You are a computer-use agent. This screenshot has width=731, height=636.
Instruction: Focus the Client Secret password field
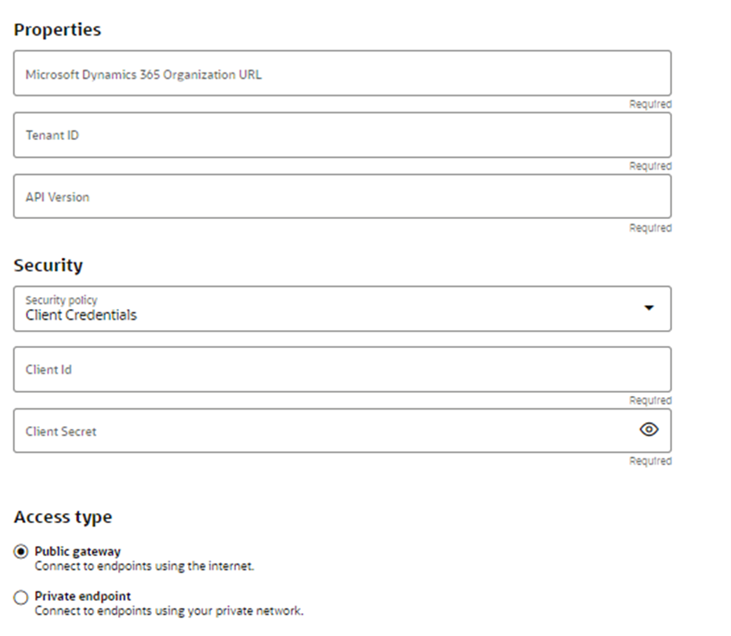[x=320, y=431]
